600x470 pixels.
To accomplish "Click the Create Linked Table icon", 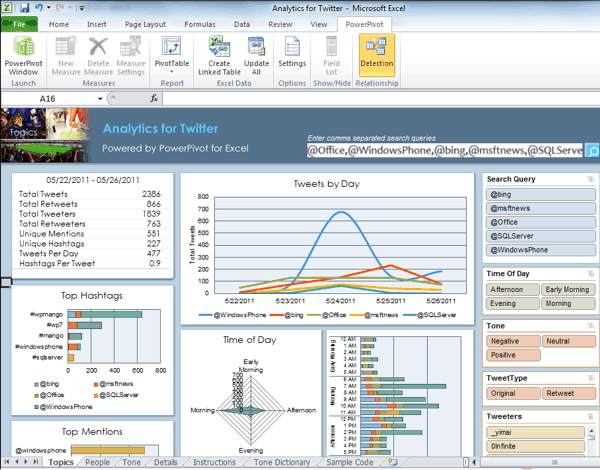I will click(x=219, y=55).
